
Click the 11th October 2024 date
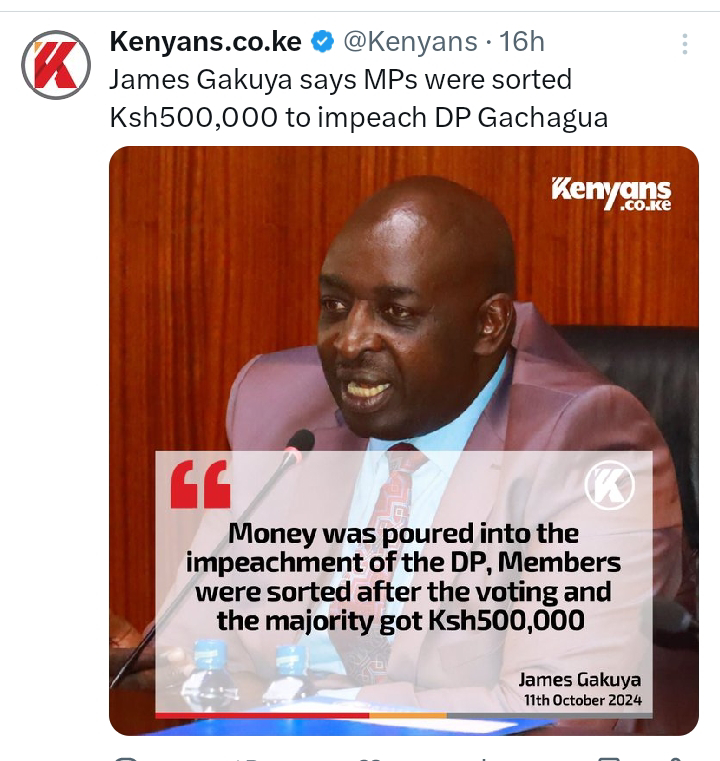click(583, 700)
